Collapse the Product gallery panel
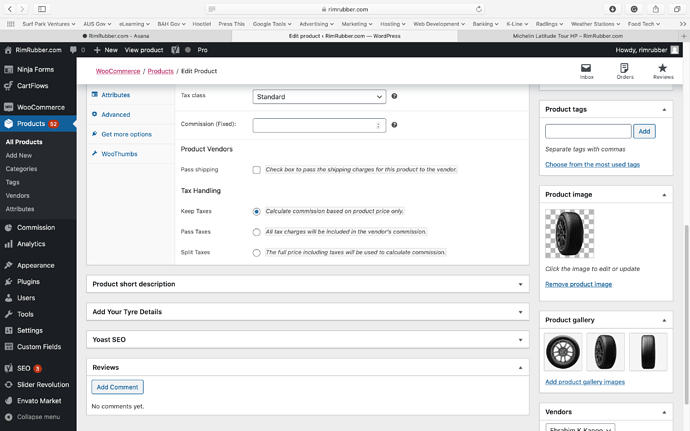Image resolution: width=690 pixels, height=431 pixels. tap(664, 320)
